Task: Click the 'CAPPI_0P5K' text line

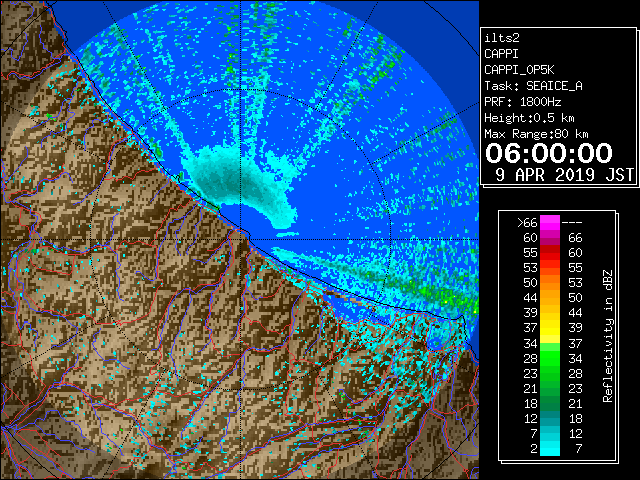Action: tap(519, 70)
